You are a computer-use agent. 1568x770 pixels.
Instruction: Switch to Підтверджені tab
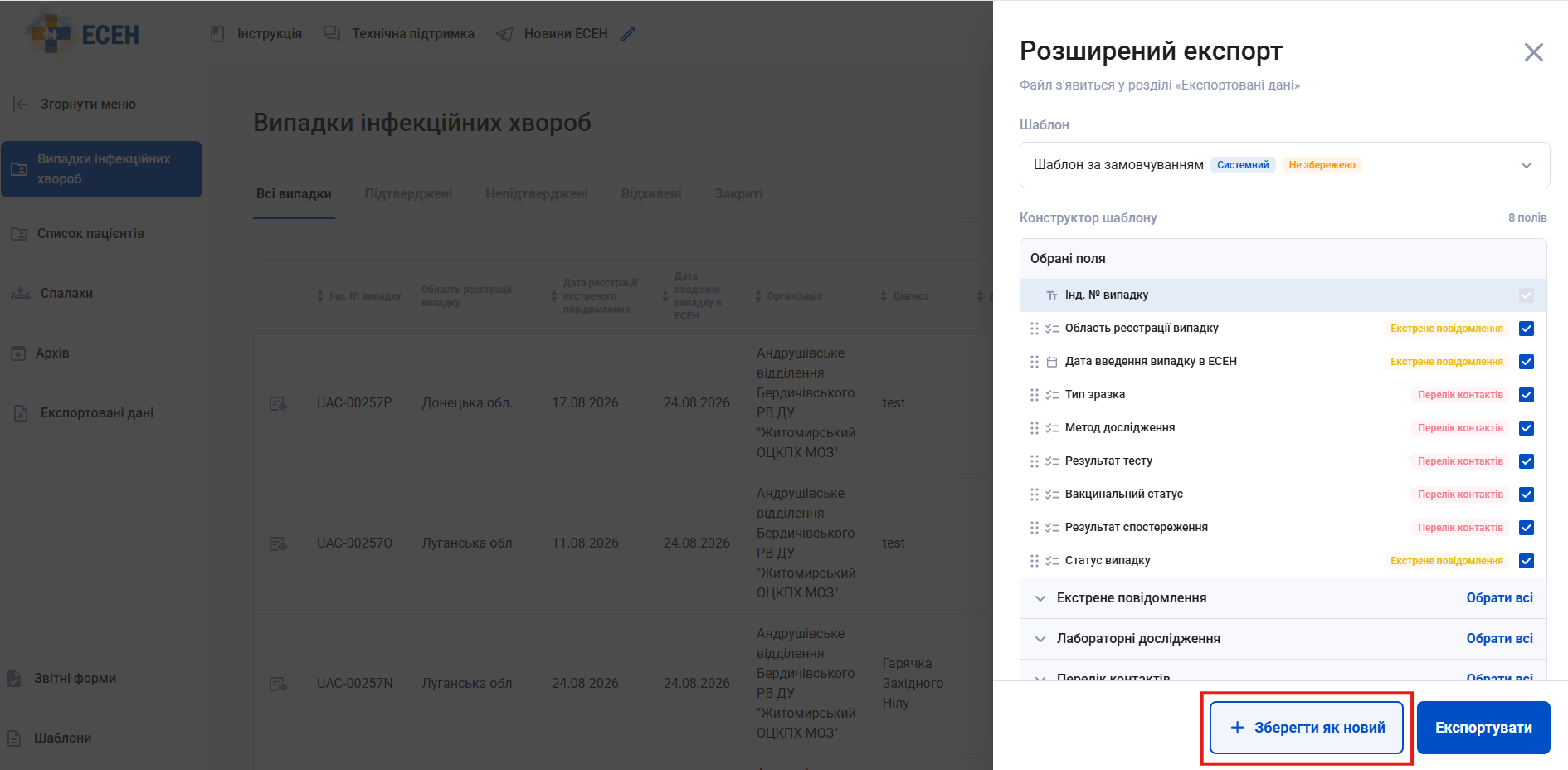click(x=408, y=194)
